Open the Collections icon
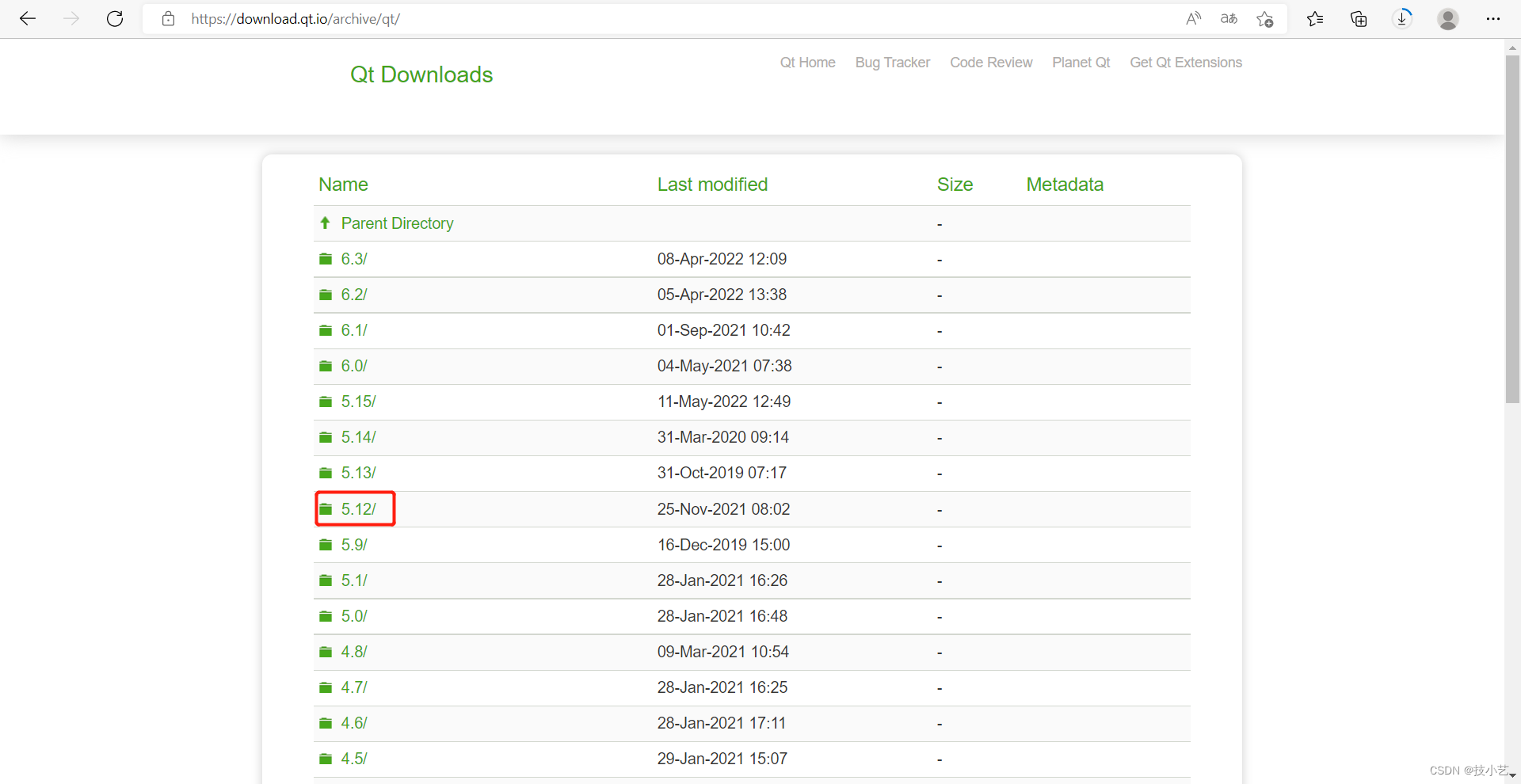 (1359, 19)
